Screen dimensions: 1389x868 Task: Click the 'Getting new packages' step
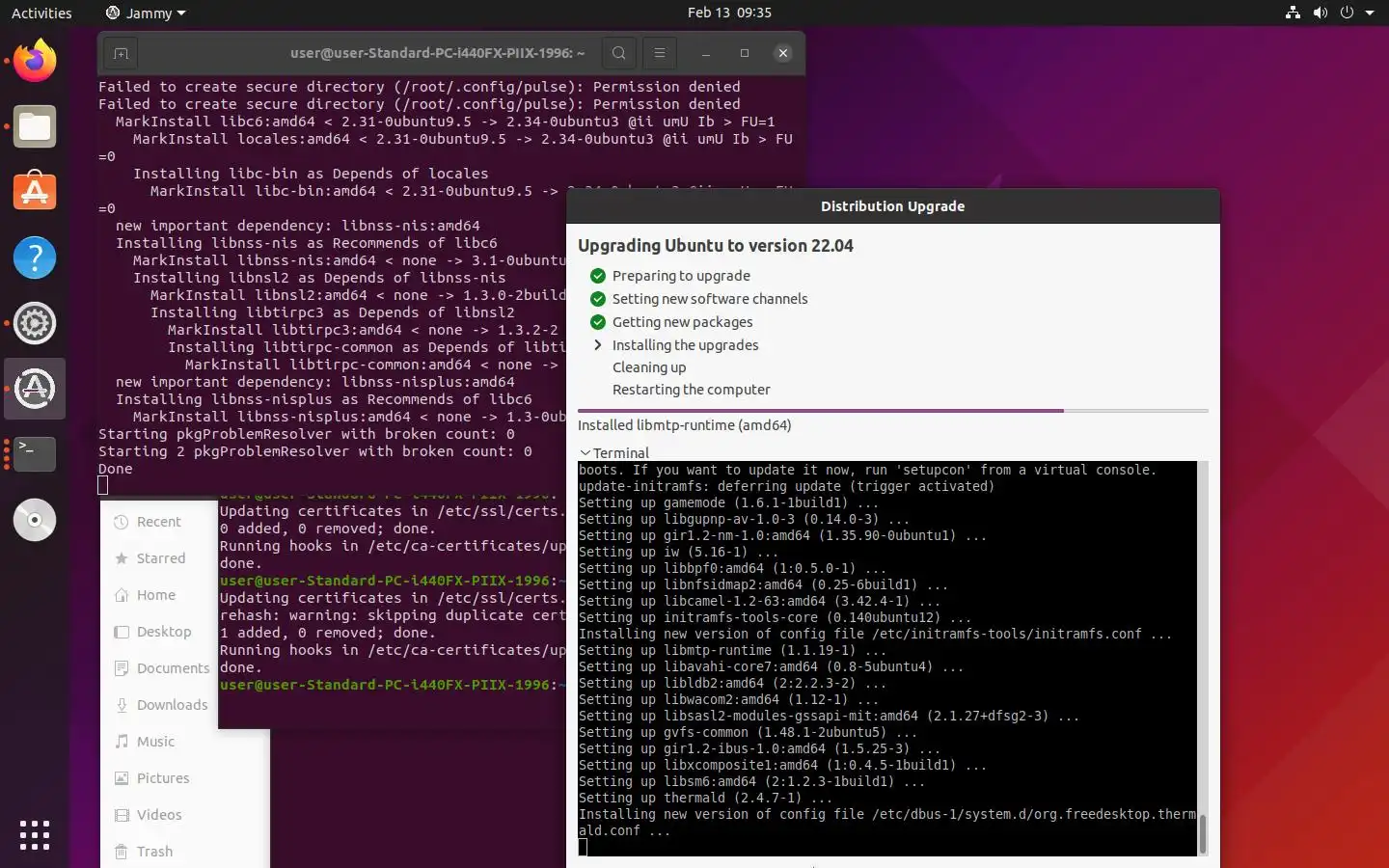683,322
